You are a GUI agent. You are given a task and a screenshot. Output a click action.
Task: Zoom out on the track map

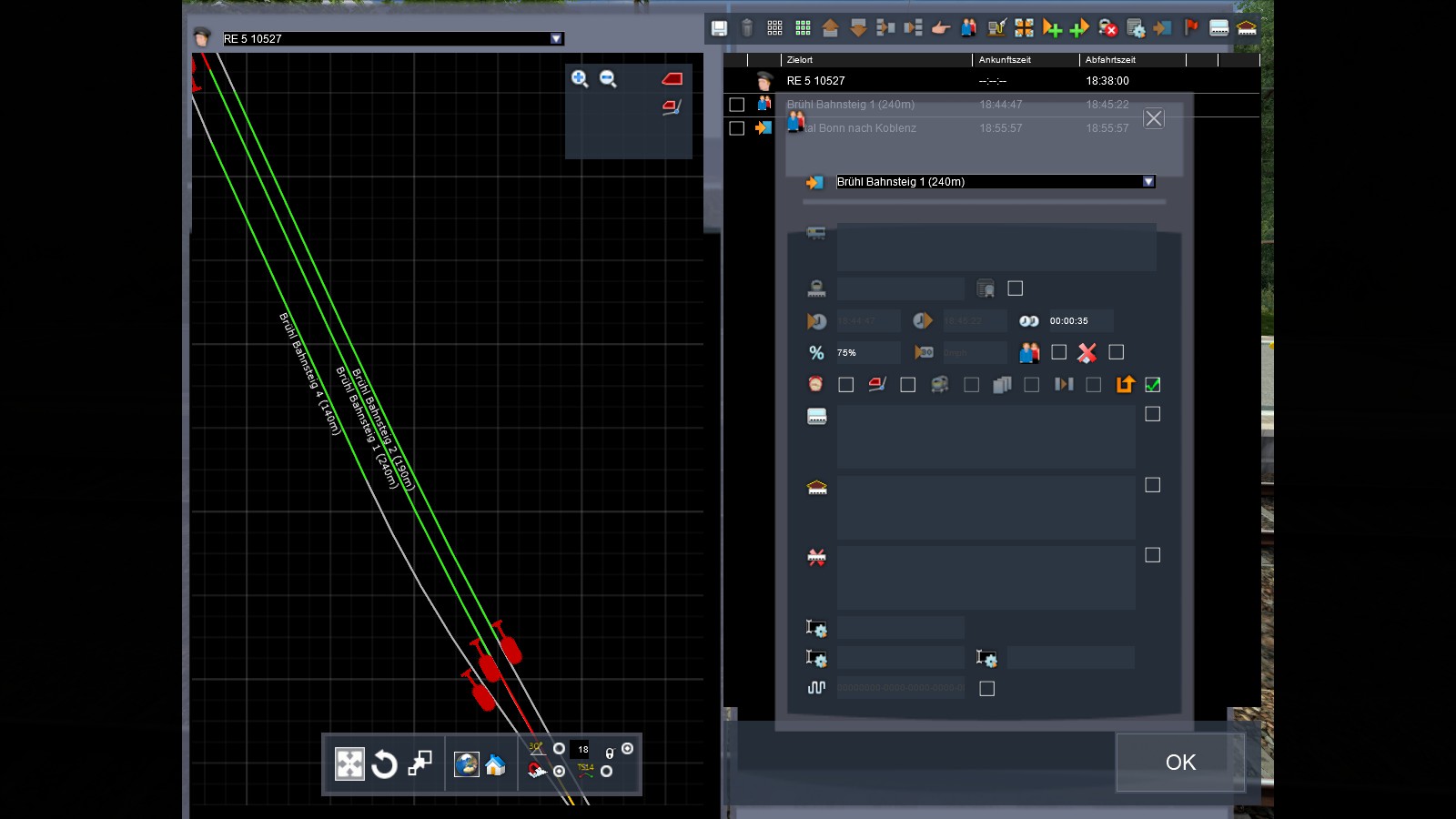[x=608, y=79]
